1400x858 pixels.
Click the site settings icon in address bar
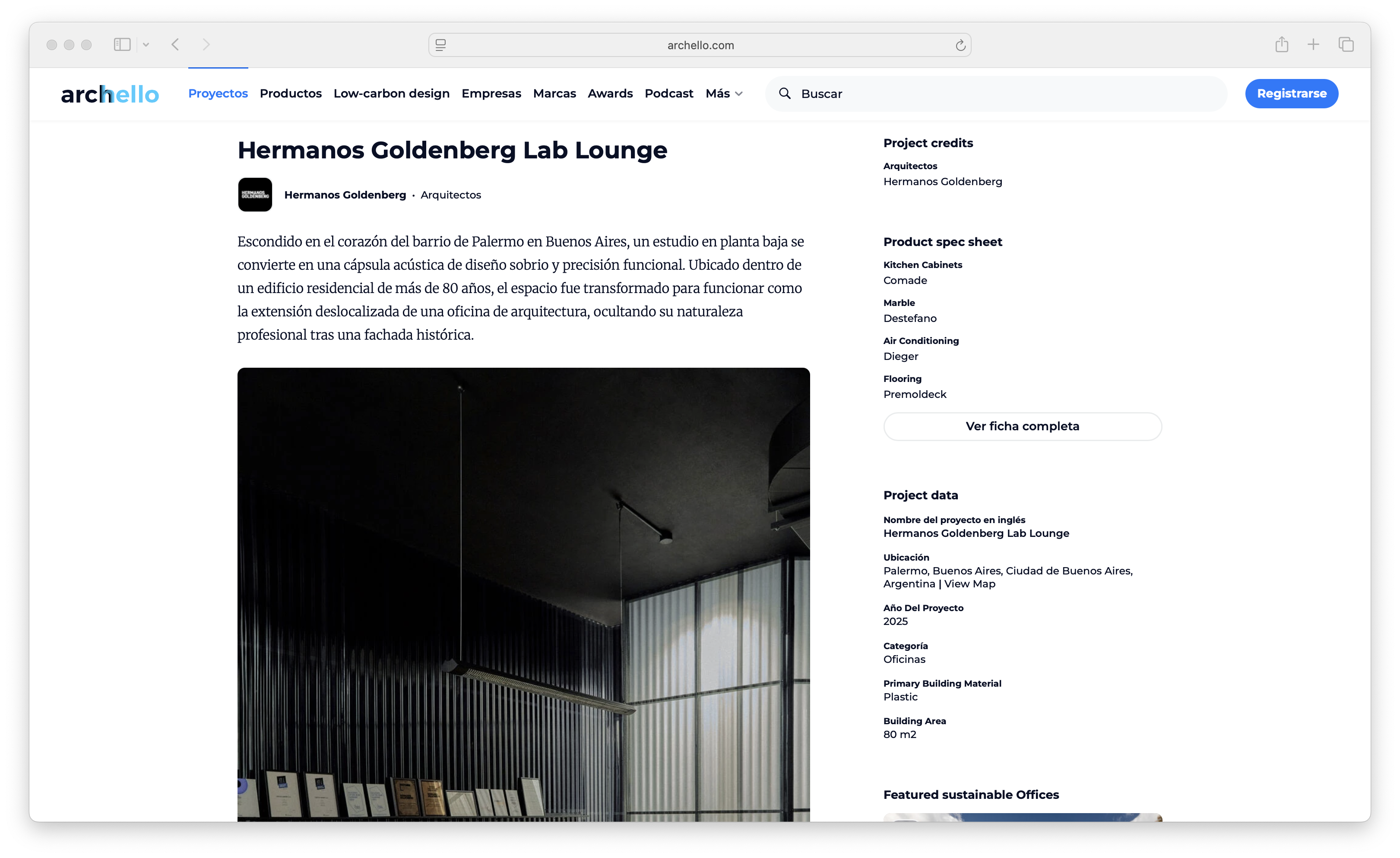(440, 45)
